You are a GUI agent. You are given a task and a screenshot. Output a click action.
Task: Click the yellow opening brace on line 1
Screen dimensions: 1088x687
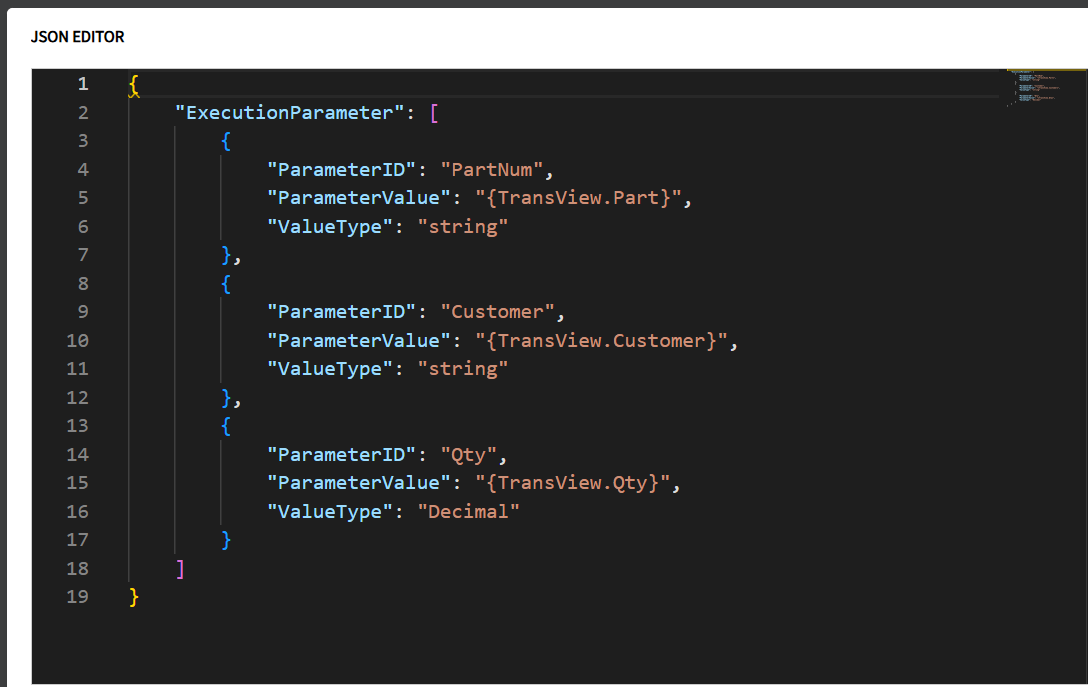coord(133,85)
